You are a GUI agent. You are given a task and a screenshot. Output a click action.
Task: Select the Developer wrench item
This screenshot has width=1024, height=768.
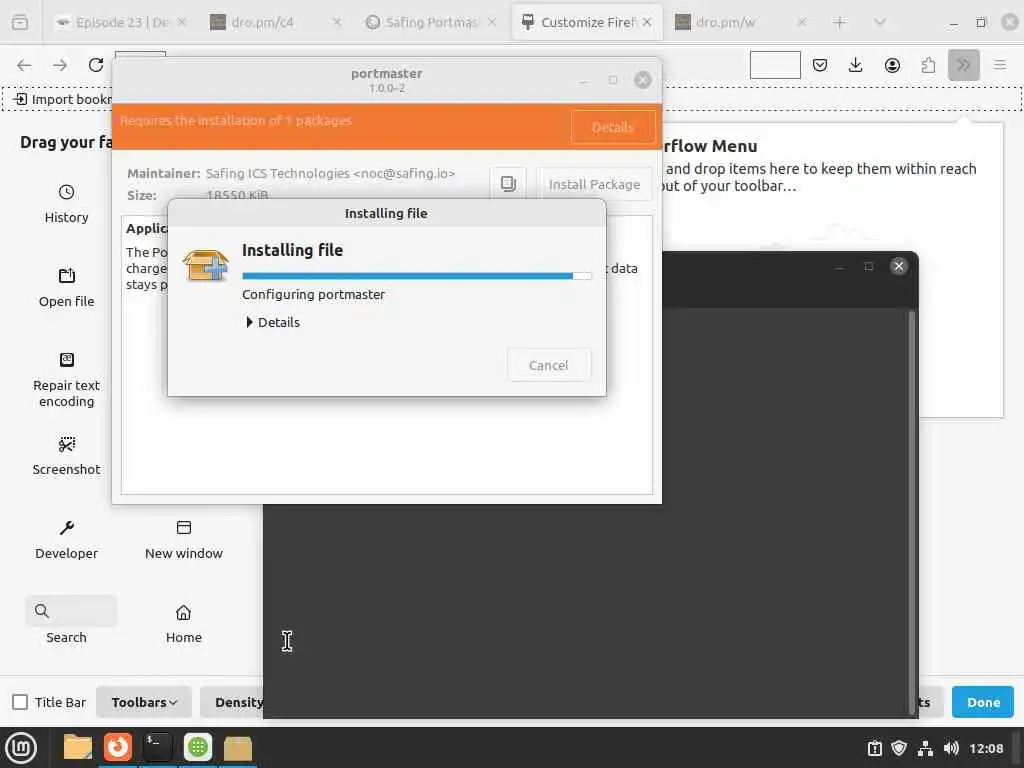click(x=66, y=540)
